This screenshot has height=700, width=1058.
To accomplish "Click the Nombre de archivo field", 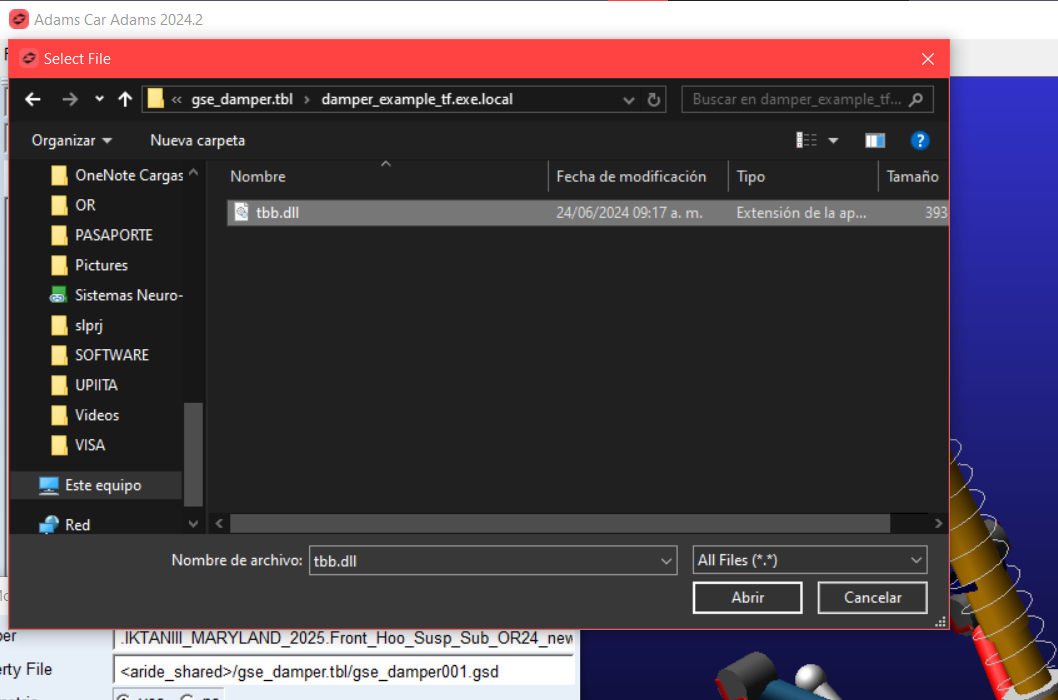I will [493, 560].
